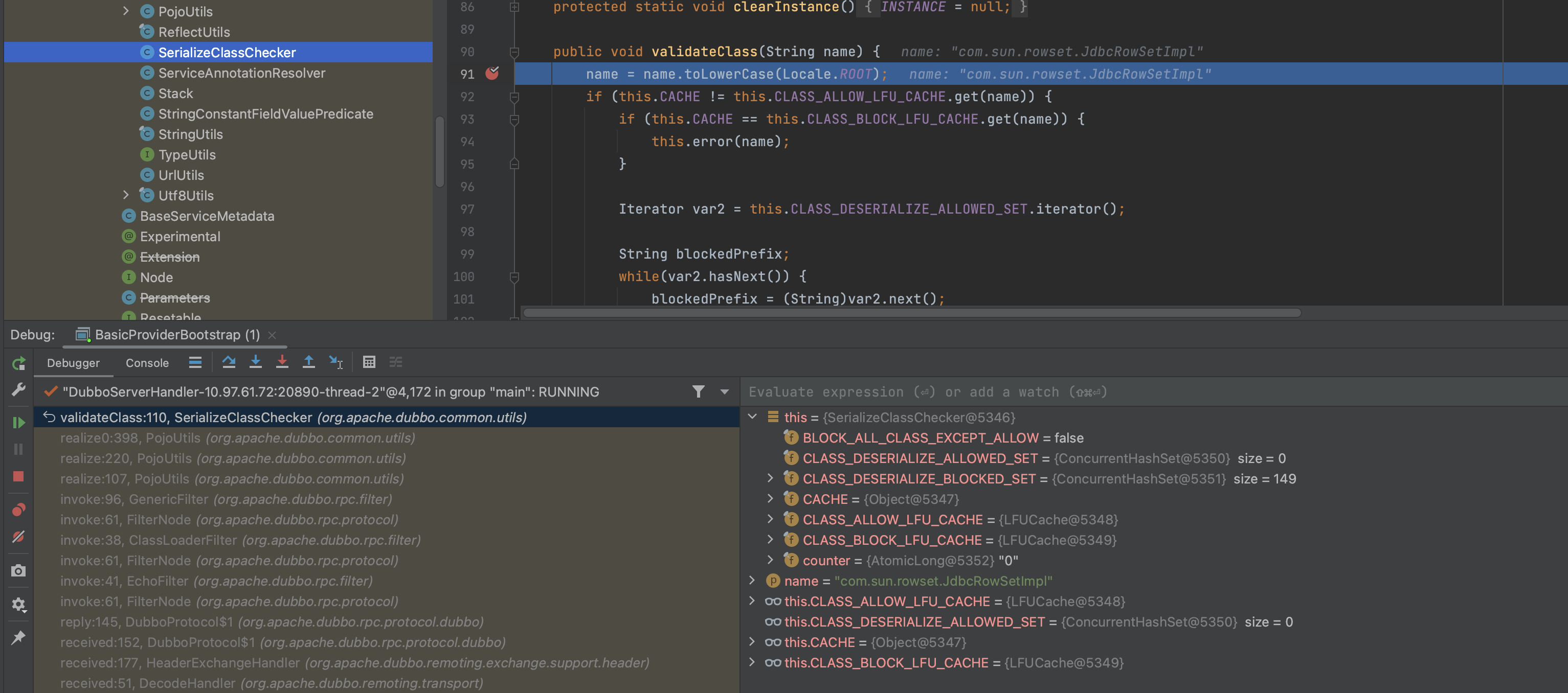Click the editor horizontal scrollbar
Screen dimensions: 1568x693
912,312
